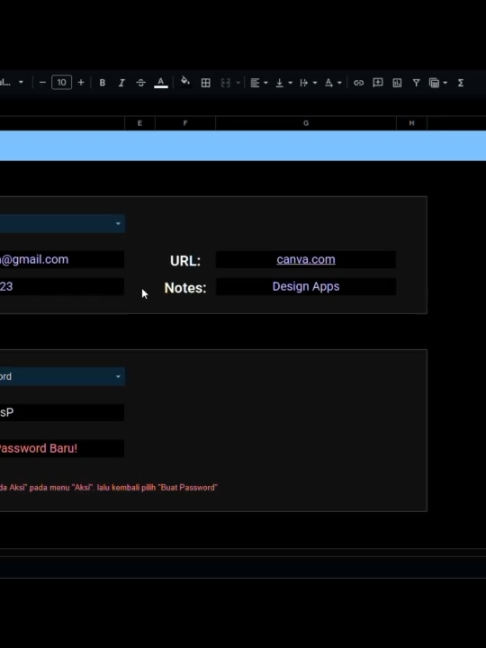The image size is (486, 648).
Task: Open the upper blue dropdown cell
Action: (x=62, y=224)
